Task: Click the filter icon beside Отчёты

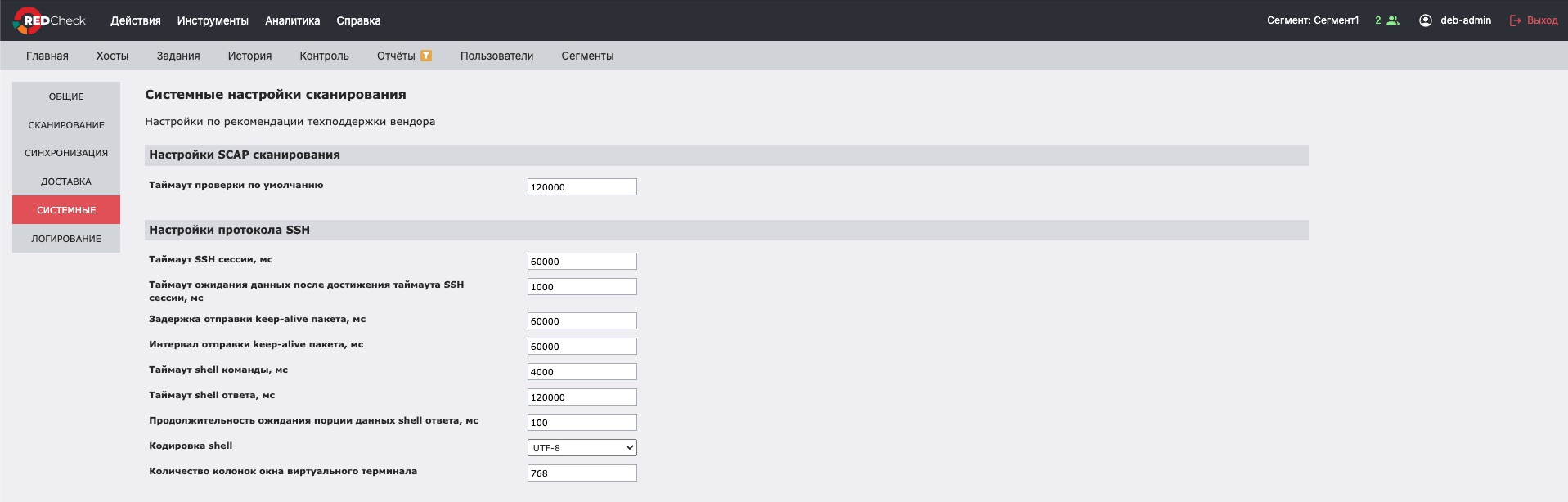Action: pos(426,56)
